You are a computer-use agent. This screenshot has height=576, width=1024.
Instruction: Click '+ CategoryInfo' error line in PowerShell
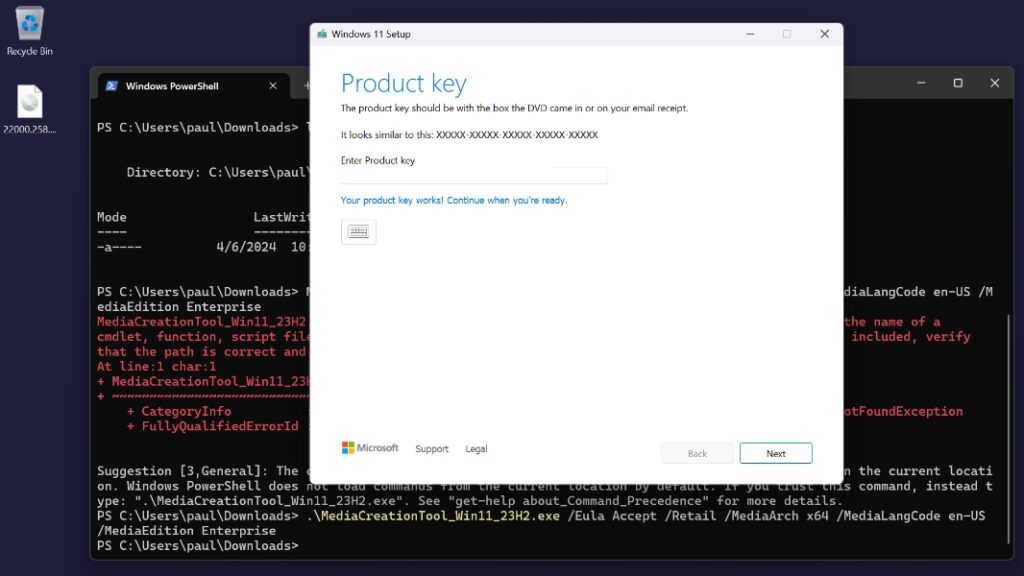pyautogui.click(x=179, y=411)
